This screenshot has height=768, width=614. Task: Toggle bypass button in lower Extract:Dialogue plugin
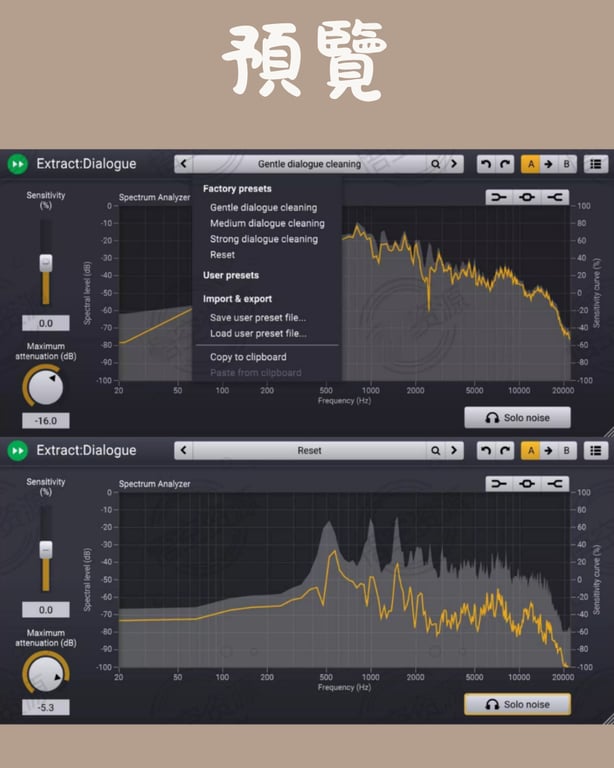click(18, 451)
